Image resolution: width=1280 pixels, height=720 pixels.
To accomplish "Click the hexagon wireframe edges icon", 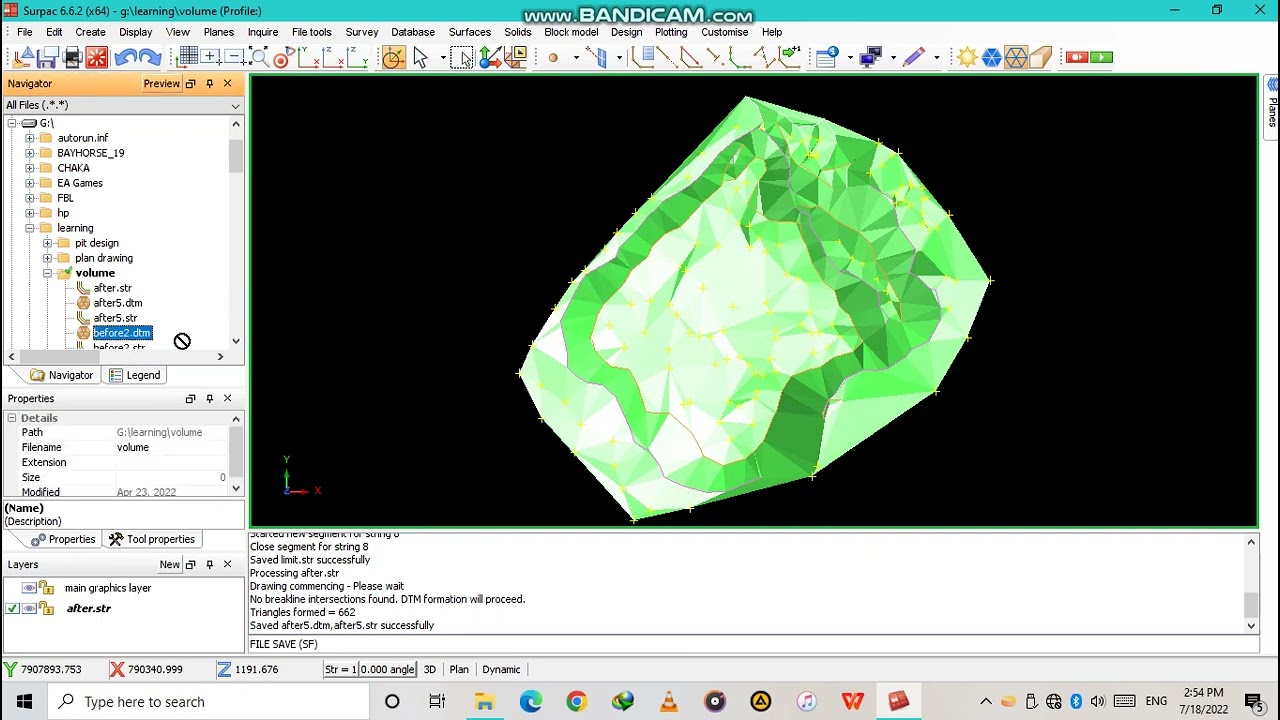I will [x=1015, y=57].
